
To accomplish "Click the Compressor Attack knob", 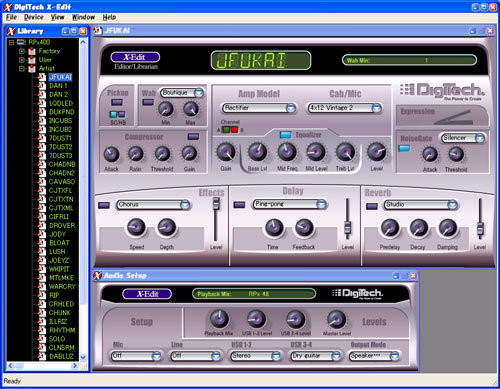I will (111, 154).
